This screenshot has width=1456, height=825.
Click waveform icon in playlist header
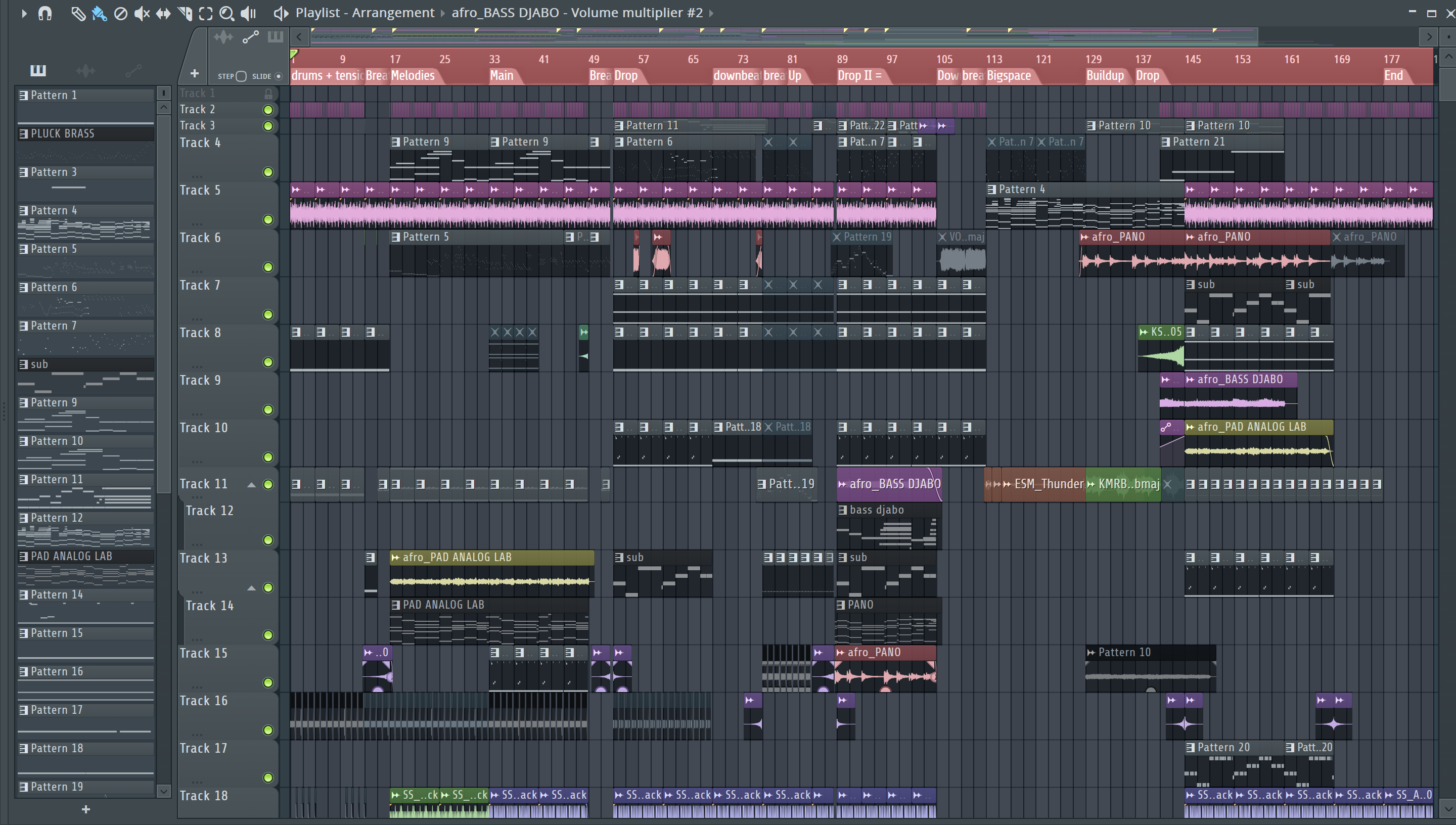(x=223, y=37)
